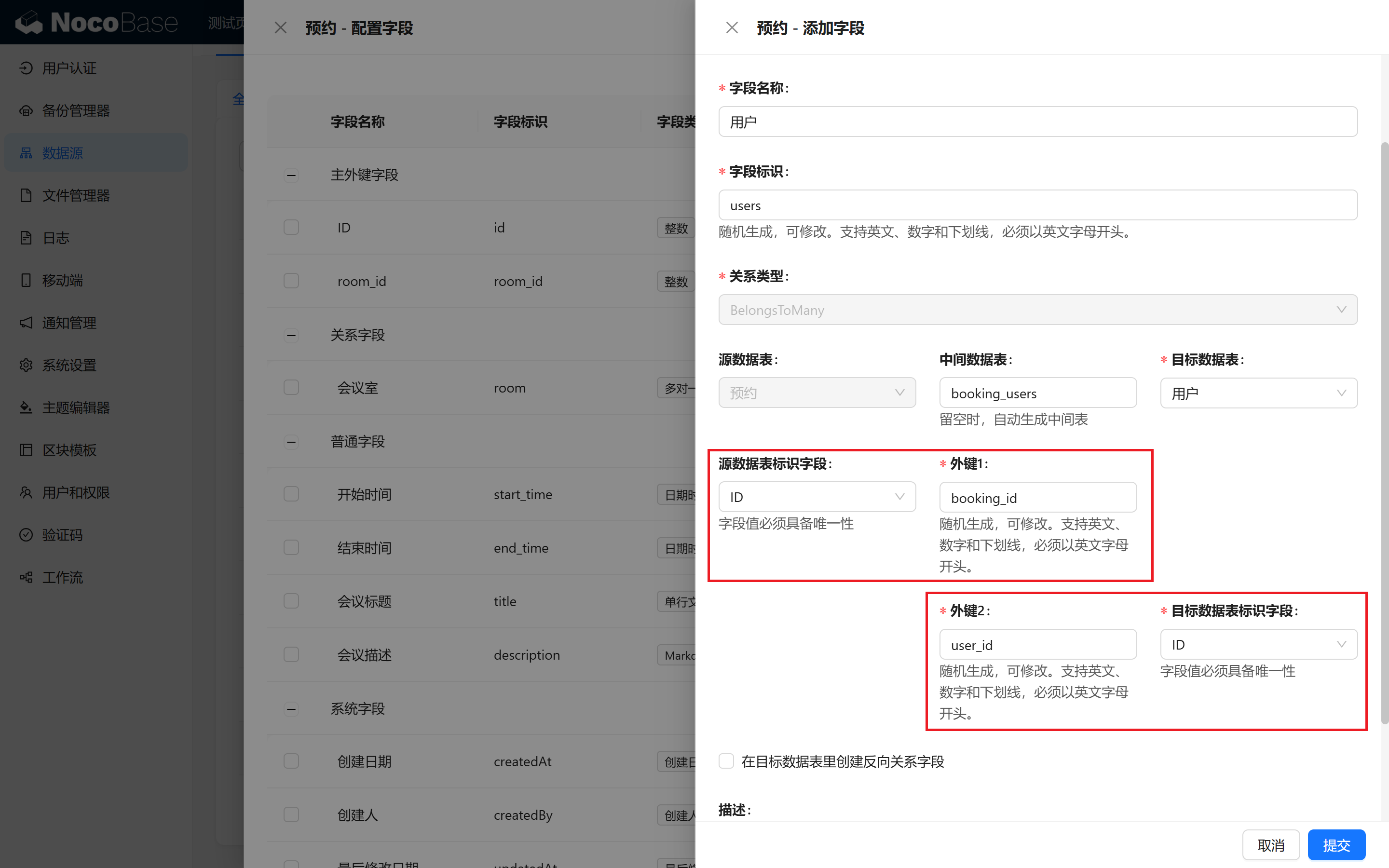Click the Theme Editor (主题编辑器) icon
The image size is (1389, 868).
(x=26, y=407)
